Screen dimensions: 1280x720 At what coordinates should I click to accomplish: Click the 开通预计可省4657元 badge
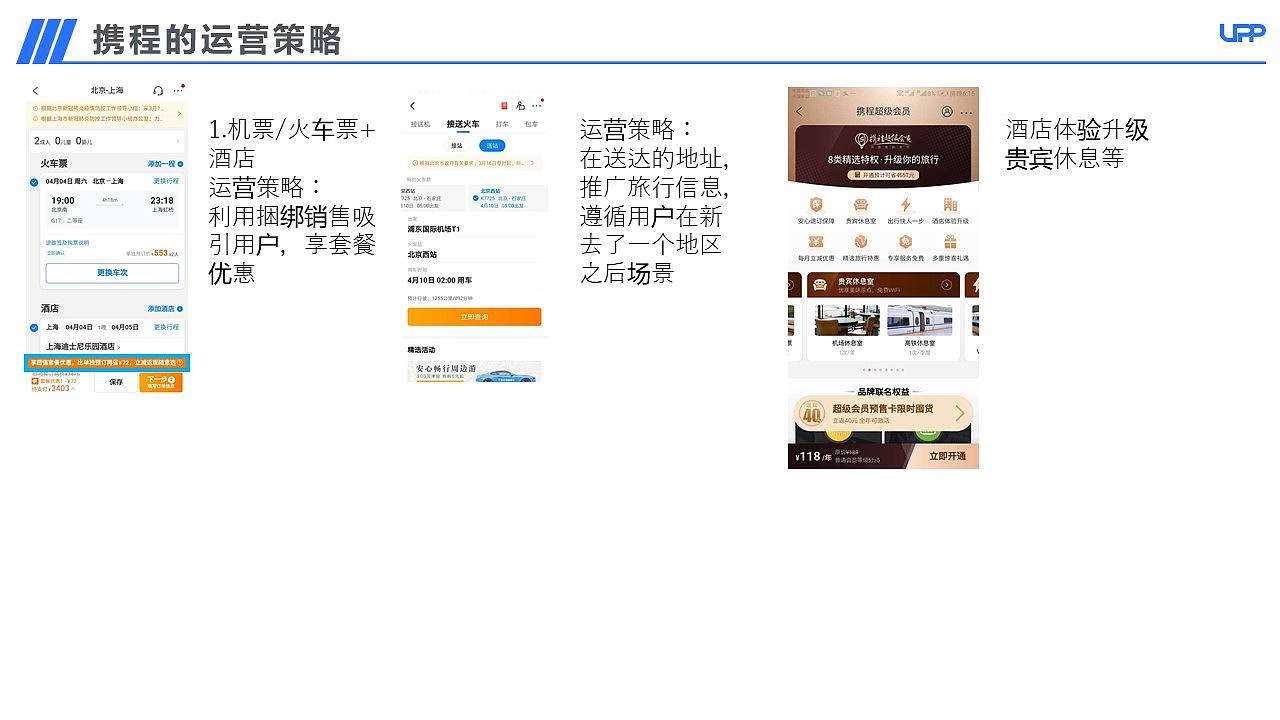tap(884, 175)
